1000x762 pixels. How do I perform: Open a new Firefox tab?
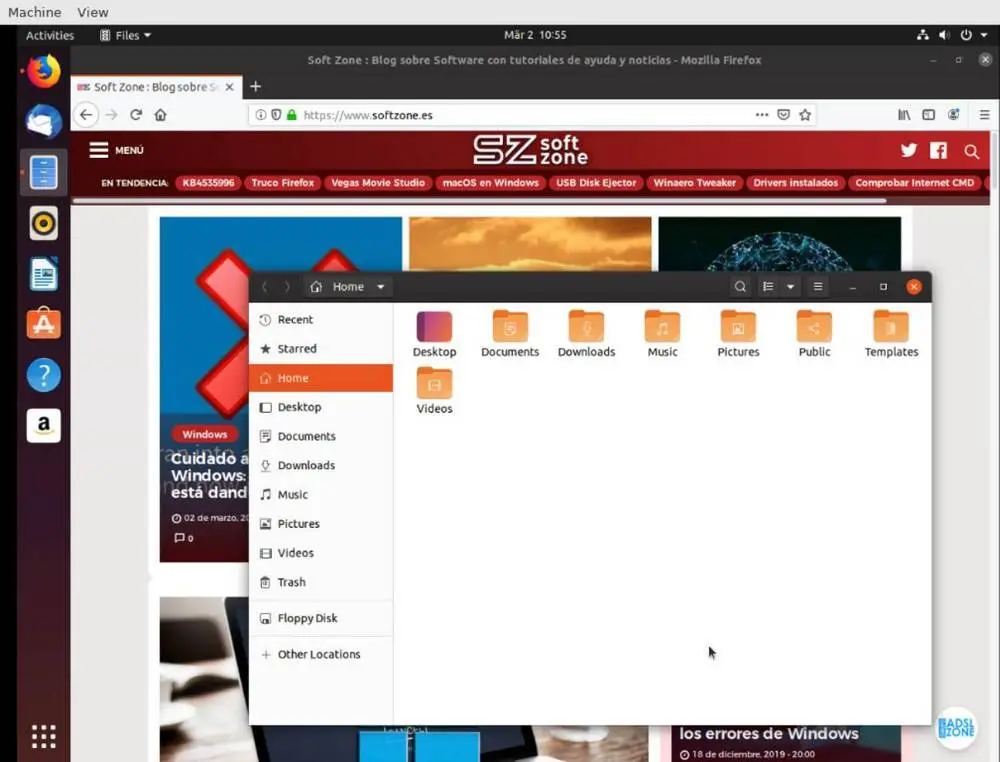(255, 87)
